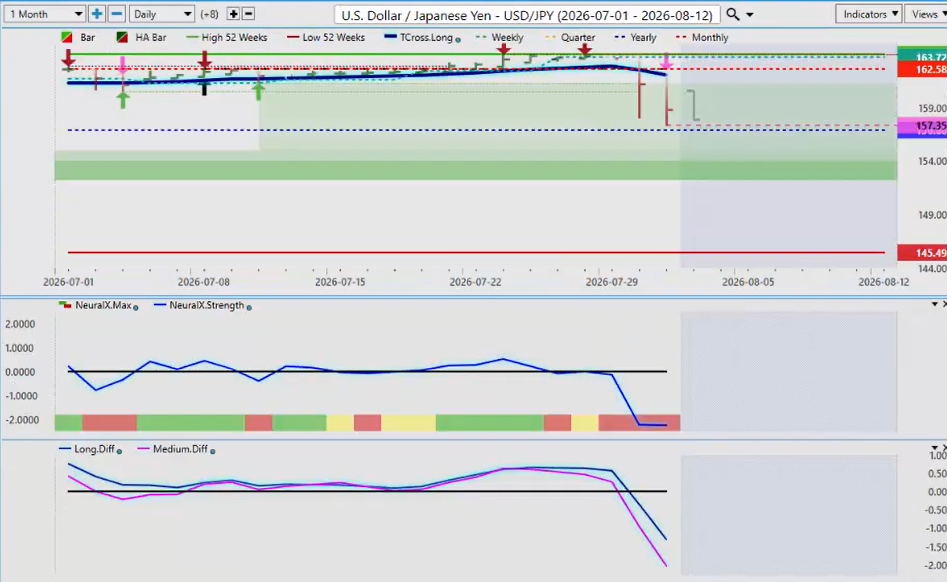Image resolution: width=947 pixels, height=582 pixels.
Task: Click the 154.00 price axis label
Action: pos(932,161)
